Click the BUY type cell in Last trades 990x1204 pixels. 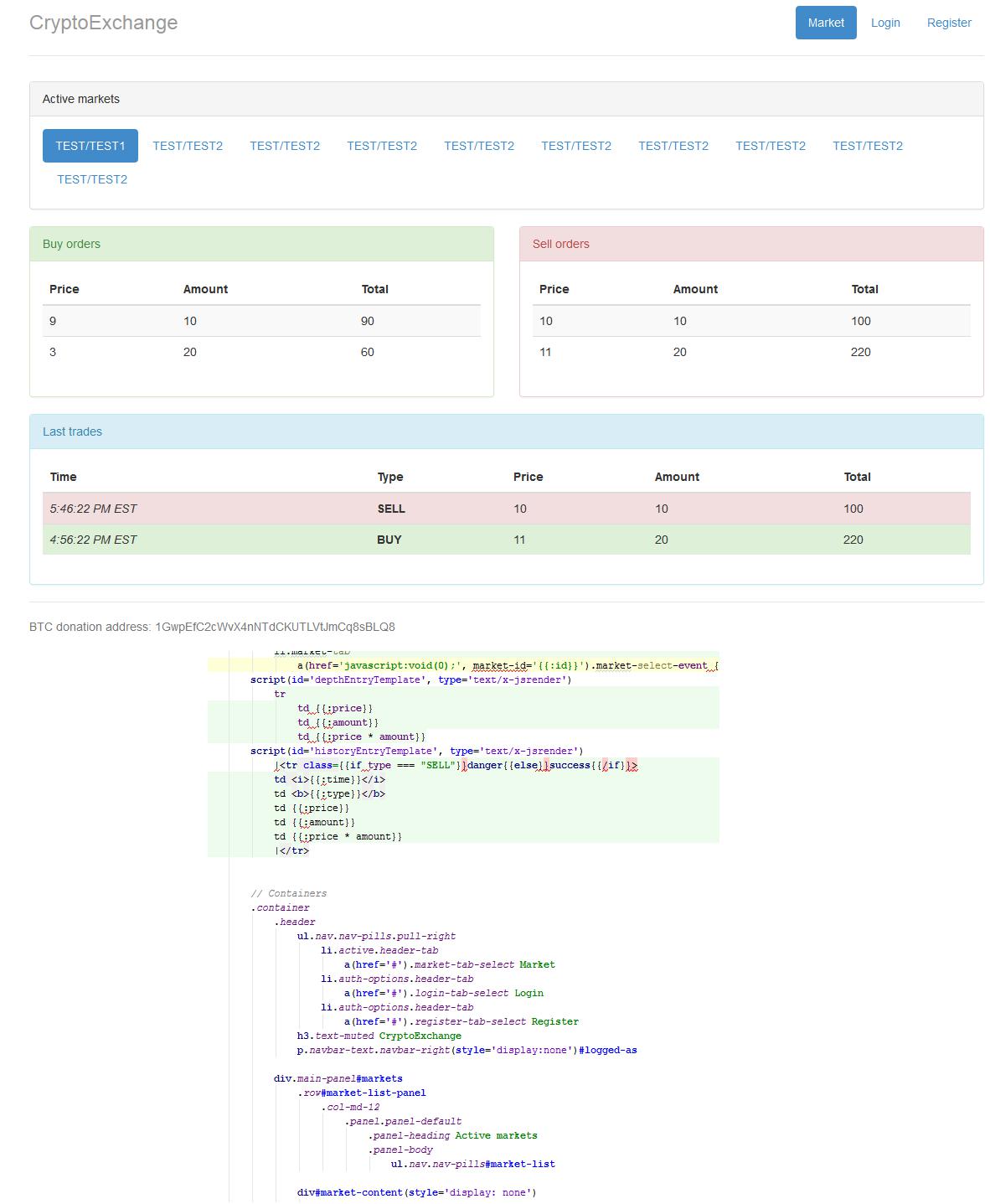tap(389, 540)
